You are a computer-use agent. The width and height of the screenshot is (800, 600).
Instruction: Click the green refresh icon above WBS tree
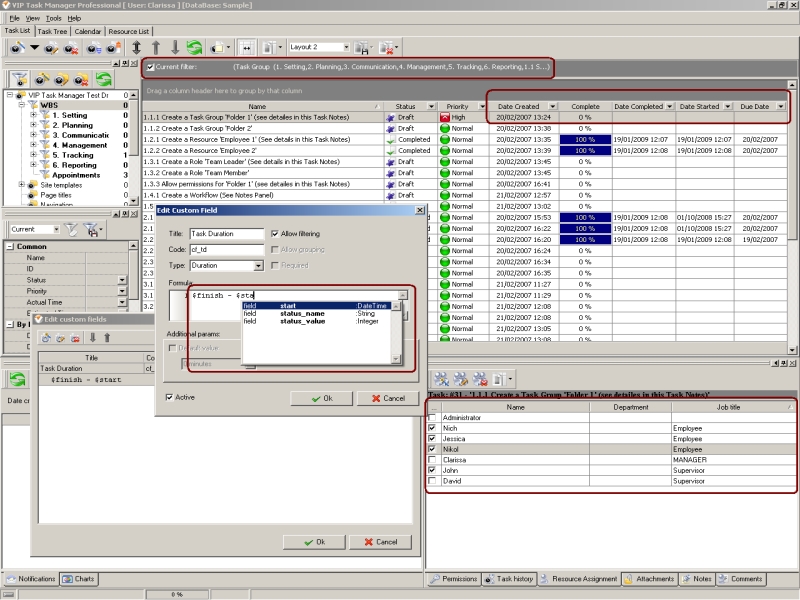(x=102, y=79)
